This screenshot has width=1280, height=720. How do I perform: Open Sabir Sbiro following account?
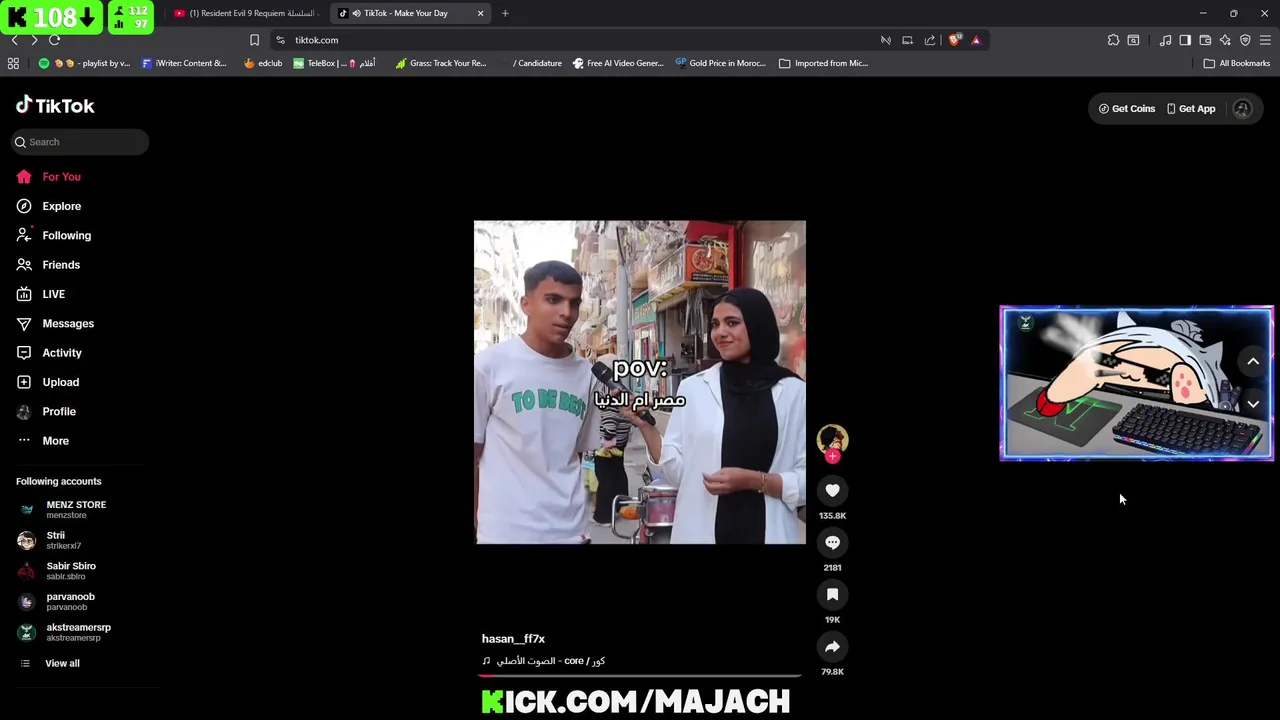point(57,570)
